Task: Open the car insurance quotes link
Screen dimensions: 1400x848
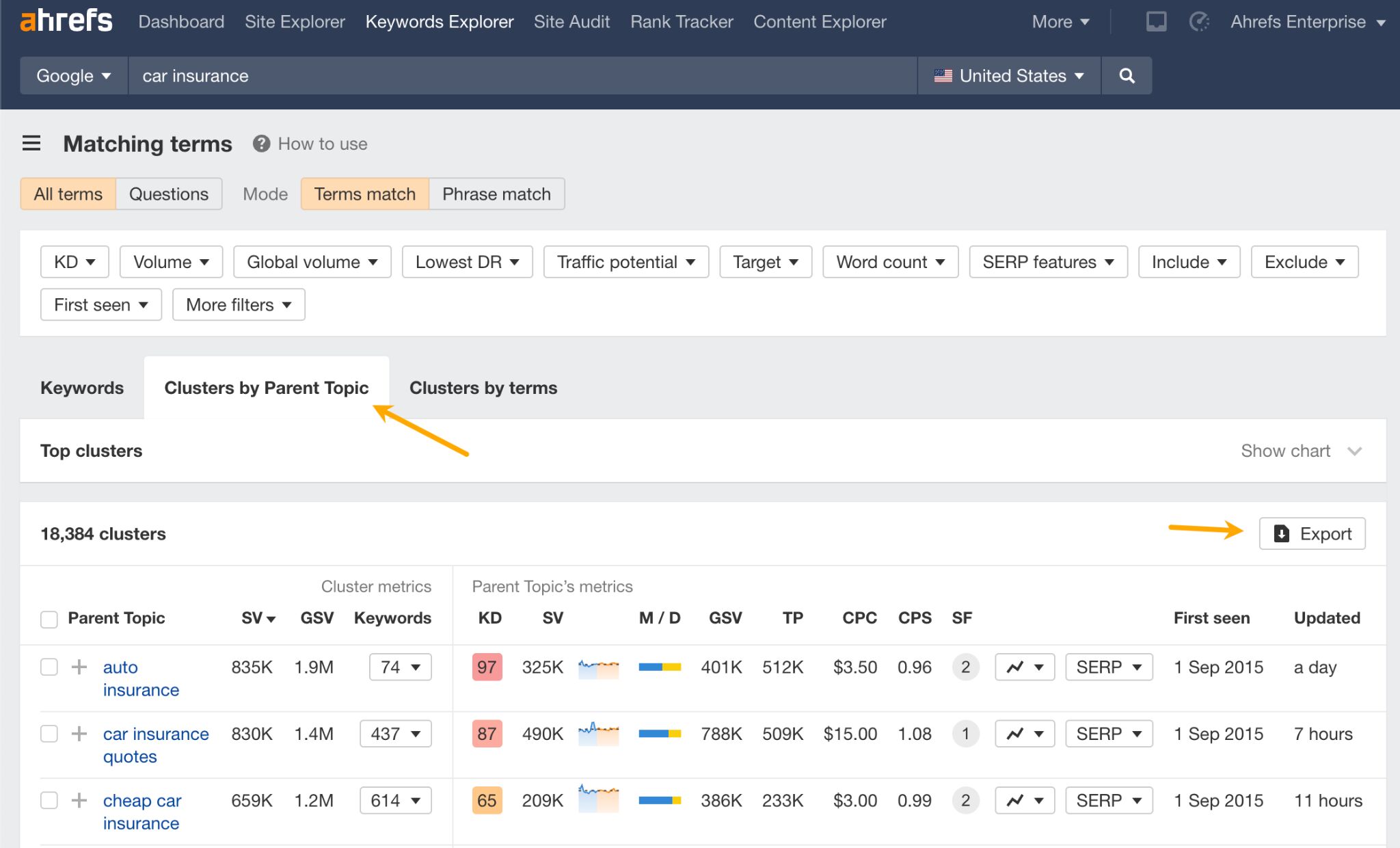Action: [156, 745]
